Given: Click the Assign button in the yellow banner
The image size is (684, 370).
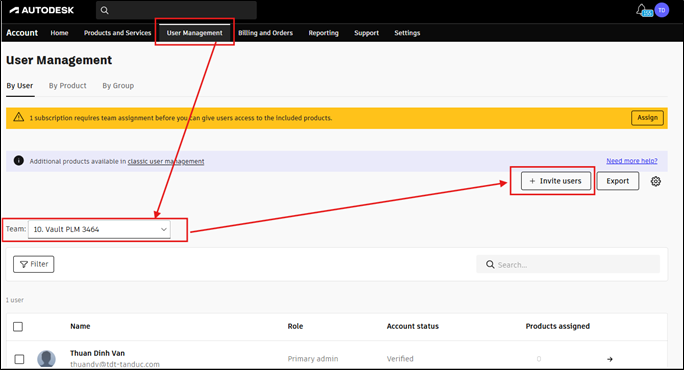Looking at the screenshot, I should pos(647,118).
